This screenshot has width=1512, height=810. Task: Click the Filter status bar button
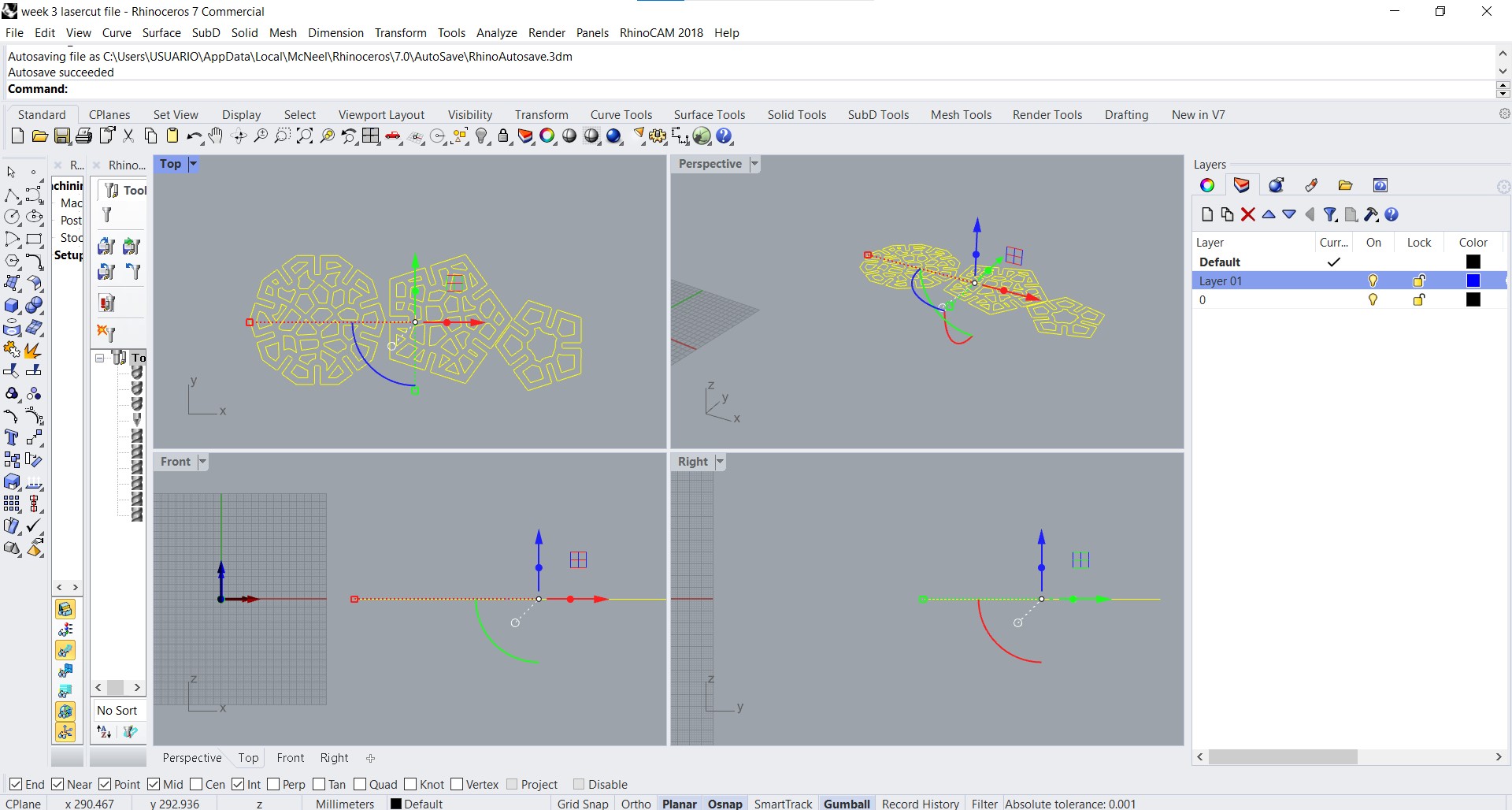click(984, 803)
